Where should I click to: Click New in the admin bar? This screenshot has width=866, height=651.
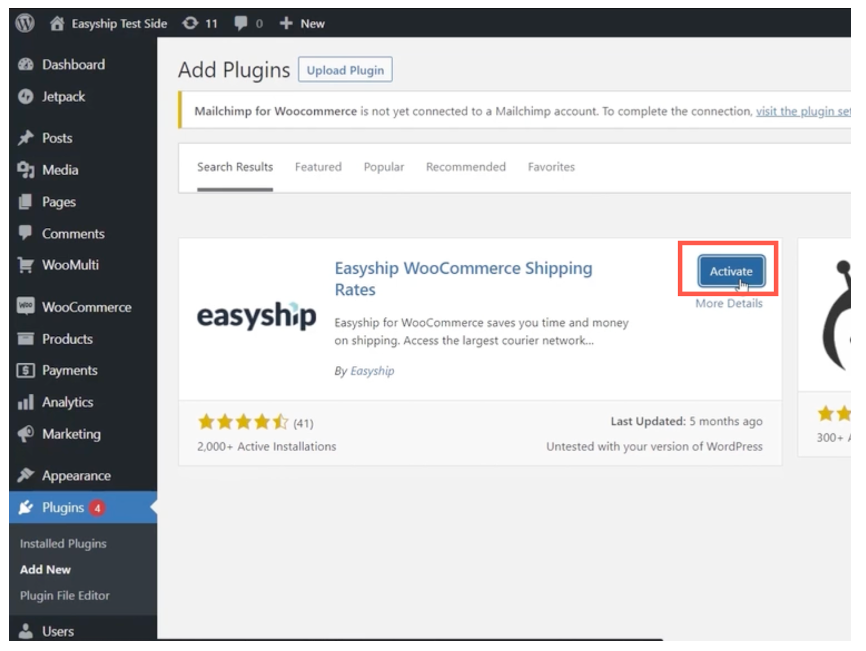312,23
